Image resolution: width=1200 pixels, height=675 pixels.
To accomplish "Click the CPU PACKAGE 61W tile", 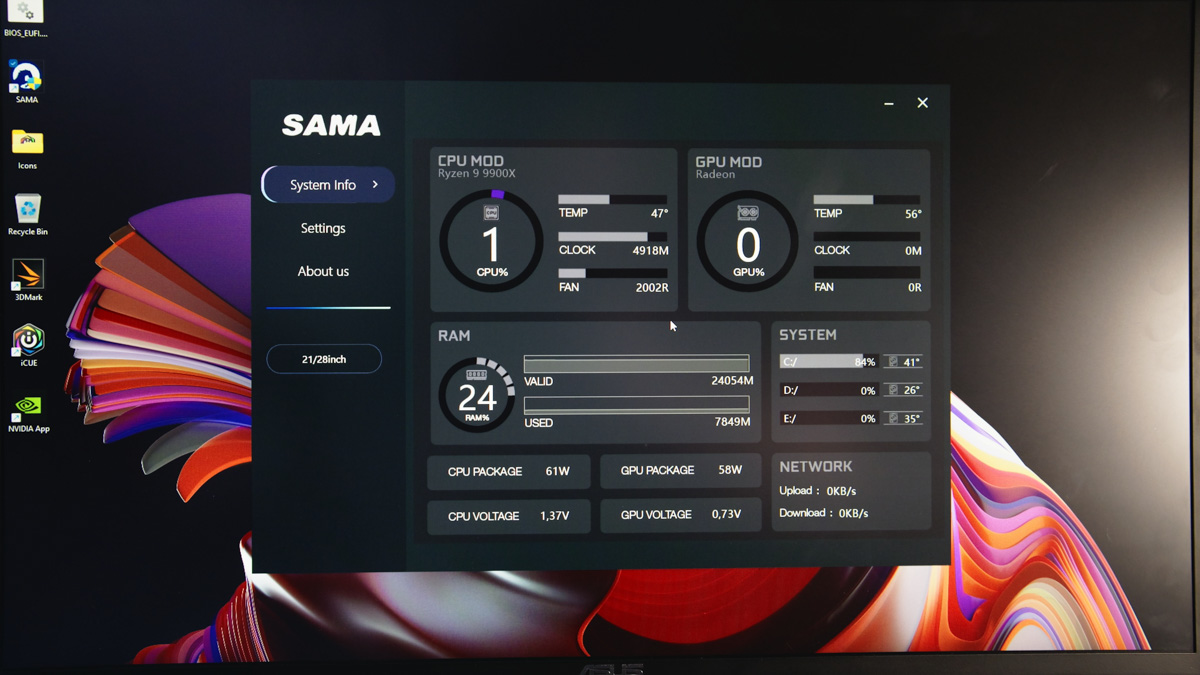I will coord(508,471).
